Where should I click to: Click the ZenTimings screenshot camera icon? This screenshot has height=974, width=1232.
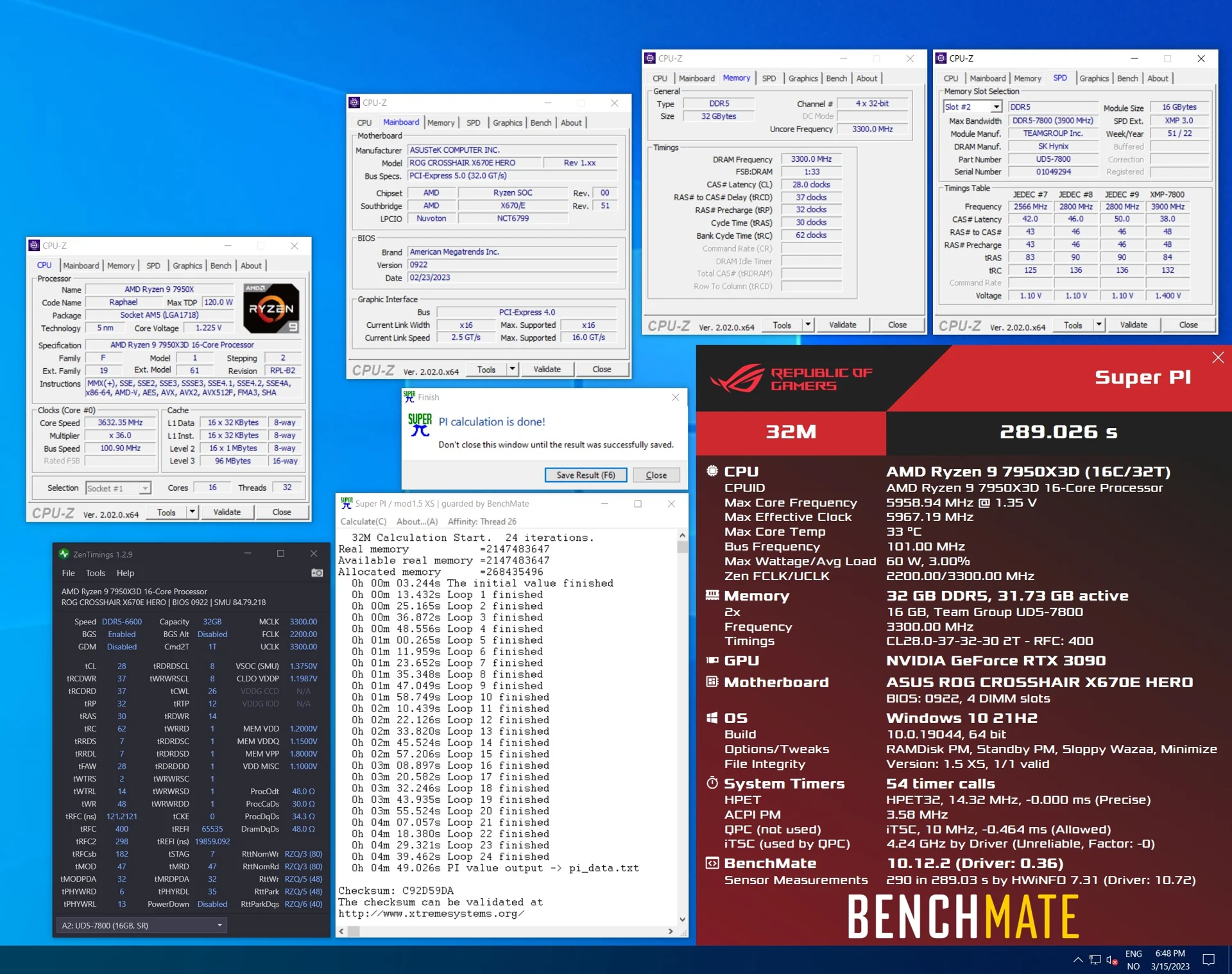click(x=317, y=573)
